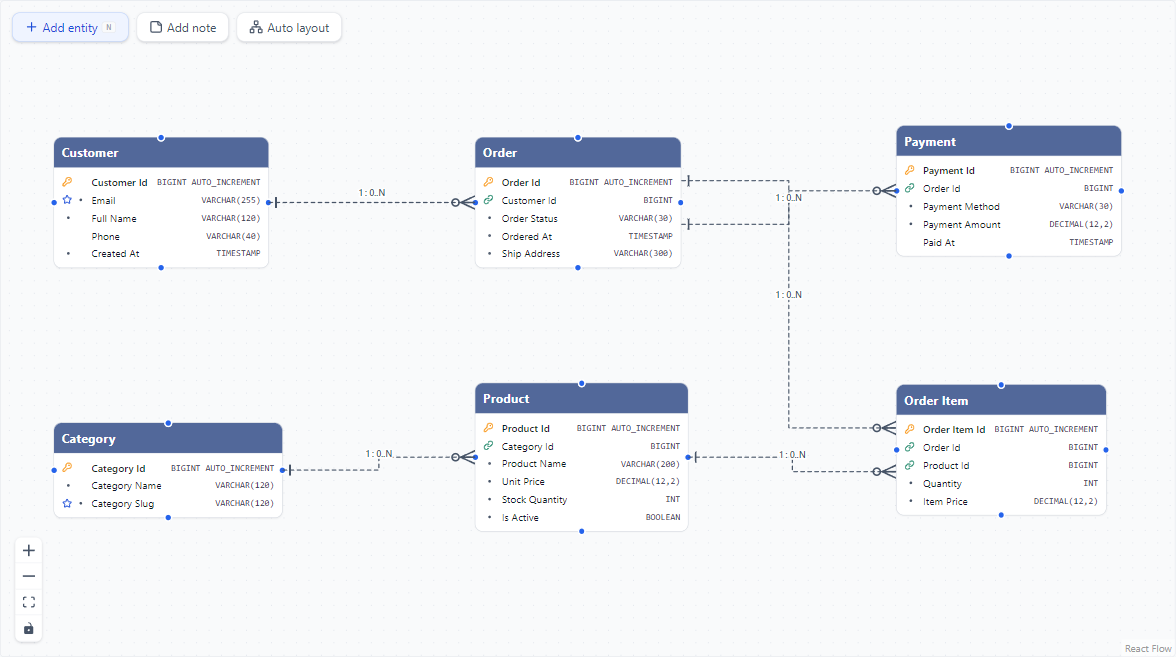Click the link icon beside Customer Id in Order
1176x657 pixels.
488,200
